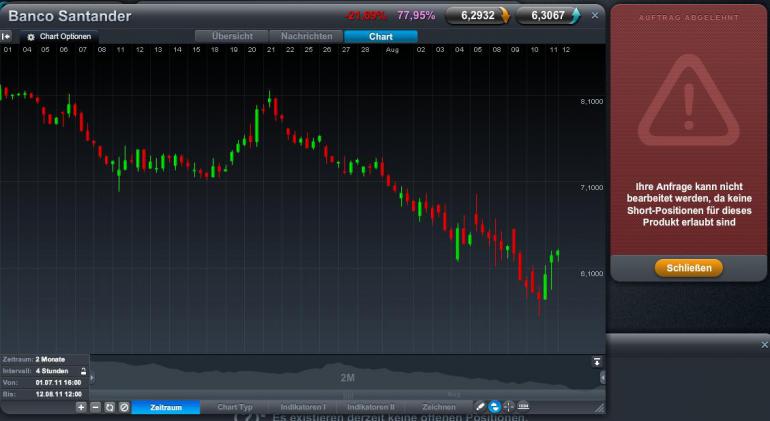Switch to the Übersicht tab
The image size is (770, 421).
232,36
